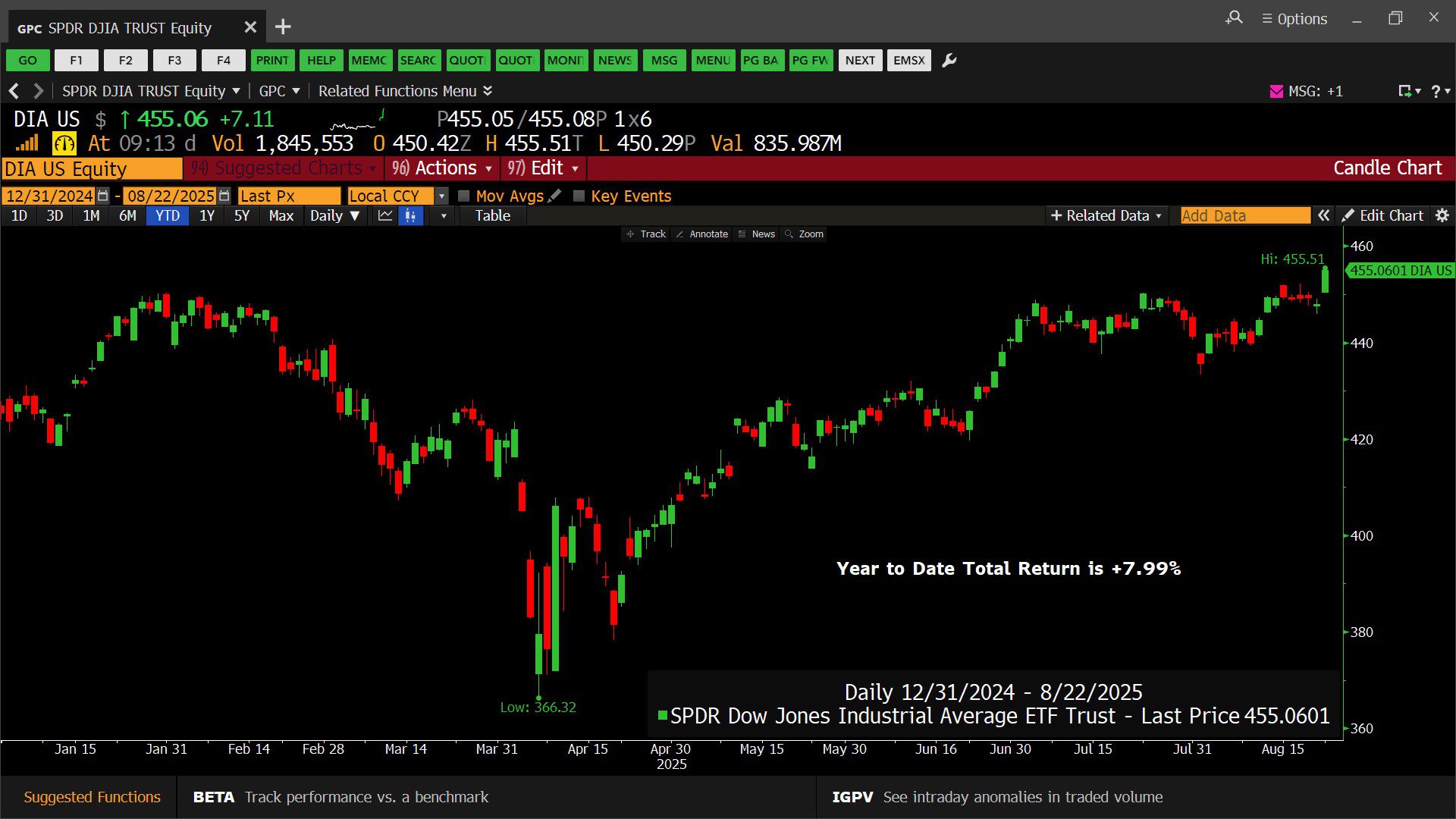Open chart settings gear icon
The image size is (1456, 819).
pos(1442,216)
